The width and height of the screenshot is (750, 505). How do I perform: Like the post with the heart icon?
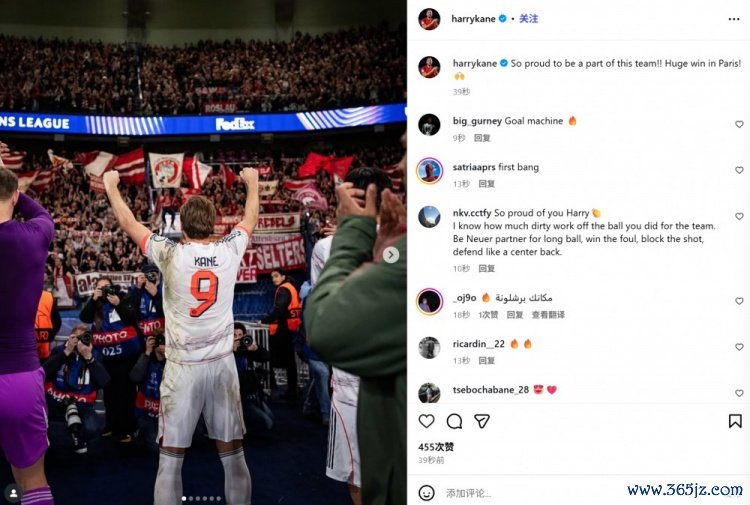(x=427, y=421)
